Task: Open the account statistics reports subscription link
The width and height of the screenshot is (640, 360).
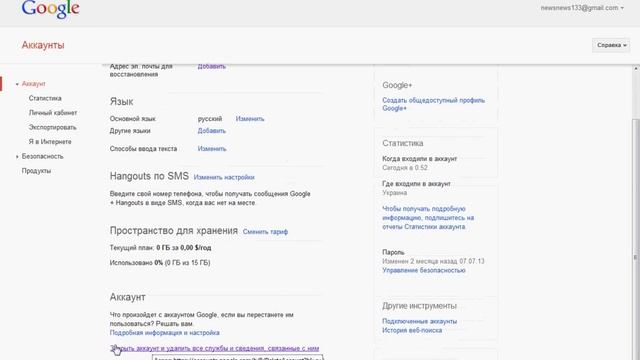Action: click(x=428, y=218)
